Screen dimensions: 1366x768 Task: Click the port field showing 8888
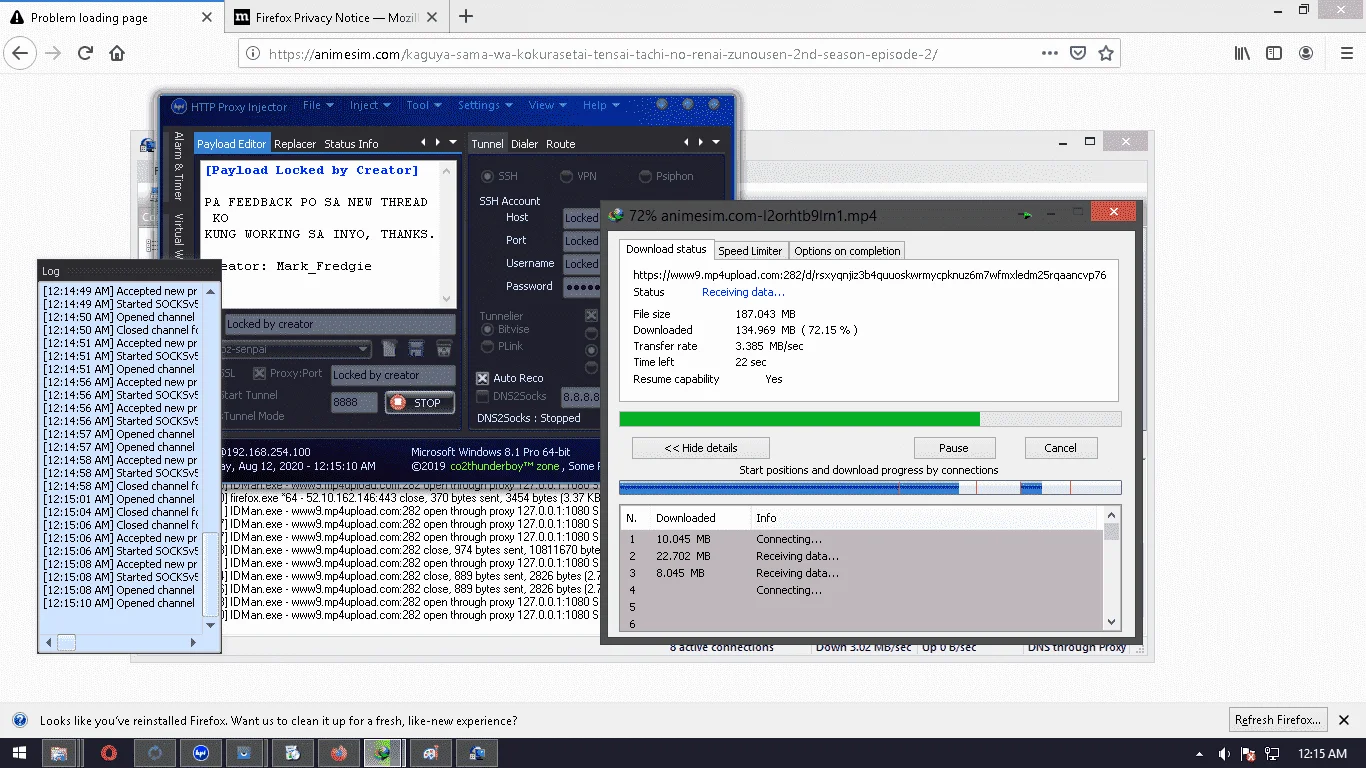354,402
